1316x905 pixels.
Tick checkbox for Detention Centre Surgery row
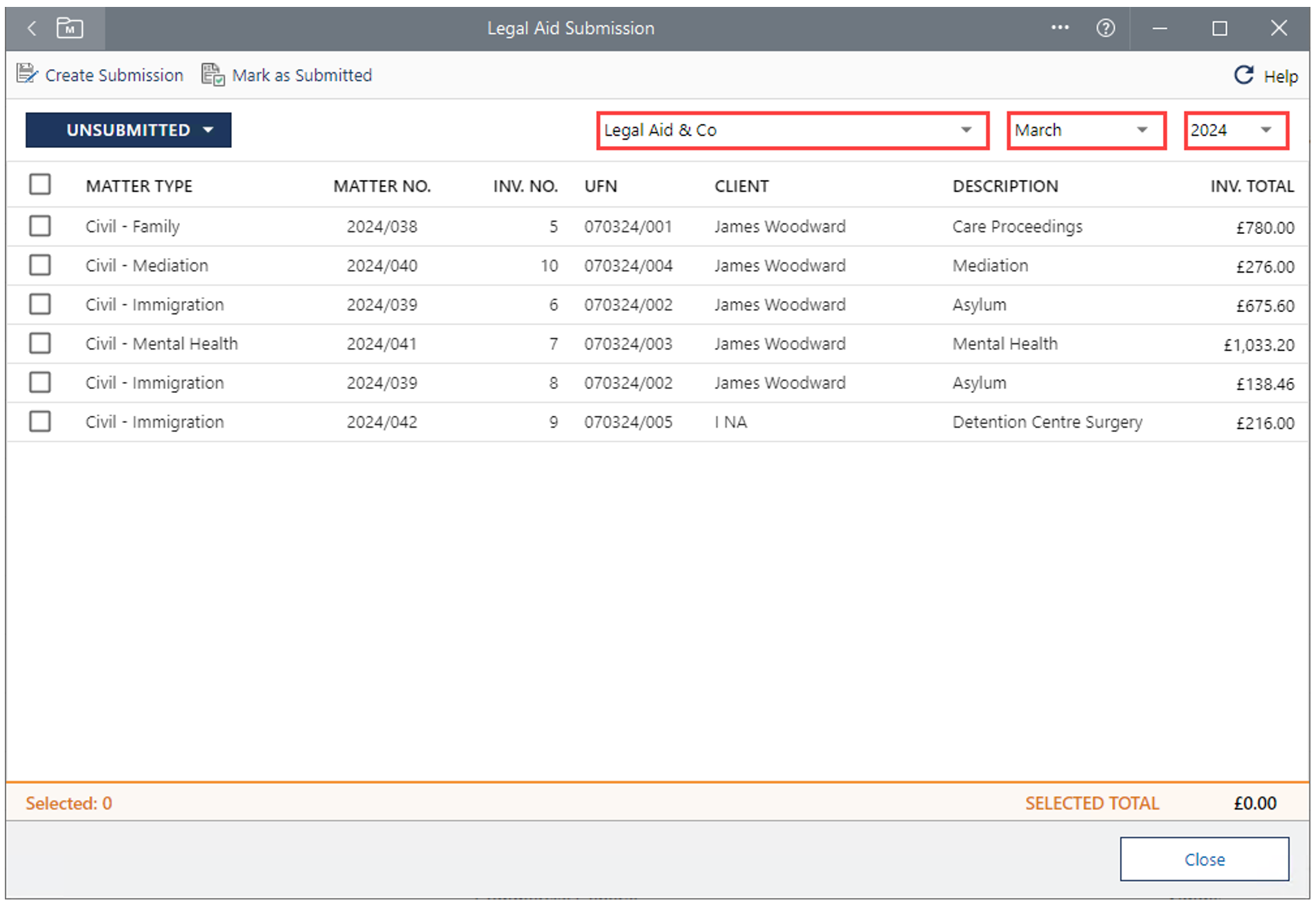coord(40,421)
